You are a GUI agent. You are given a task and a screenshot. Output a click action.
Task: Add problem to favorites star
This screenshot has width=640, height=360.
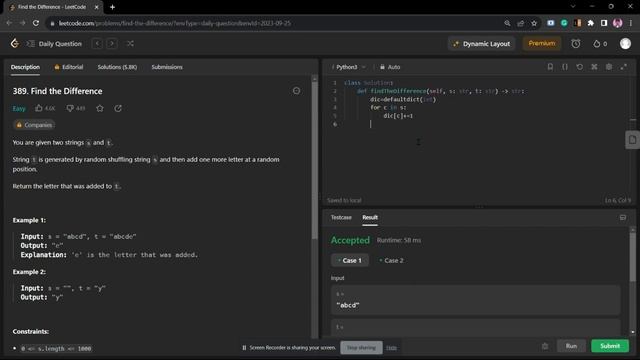click(x=100, y=108)
